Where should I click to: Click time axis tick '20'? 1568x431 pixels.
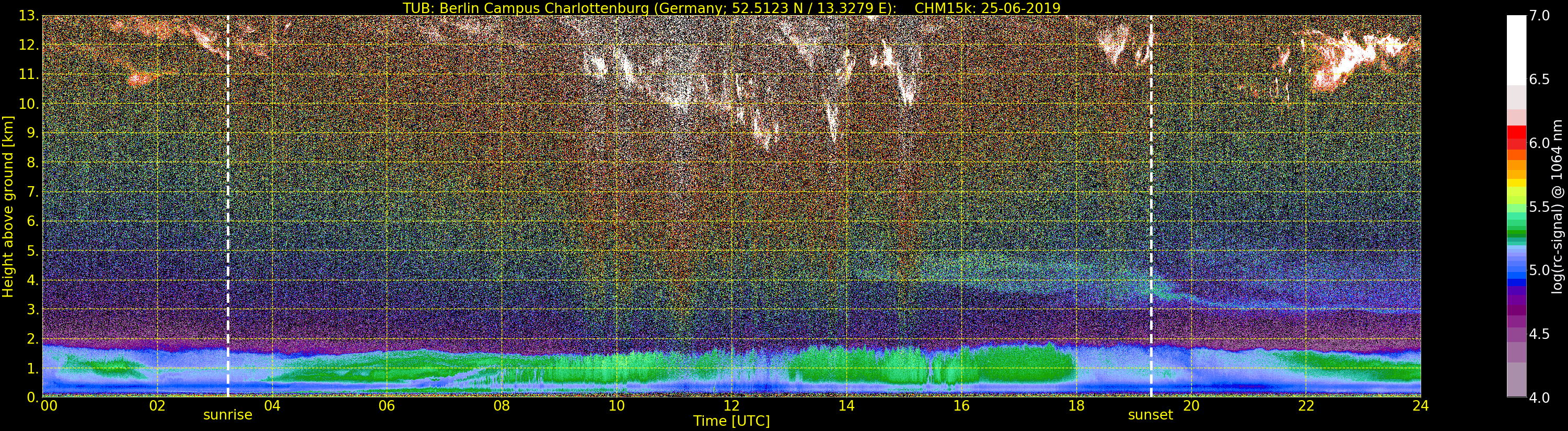tap(1191, 406)
